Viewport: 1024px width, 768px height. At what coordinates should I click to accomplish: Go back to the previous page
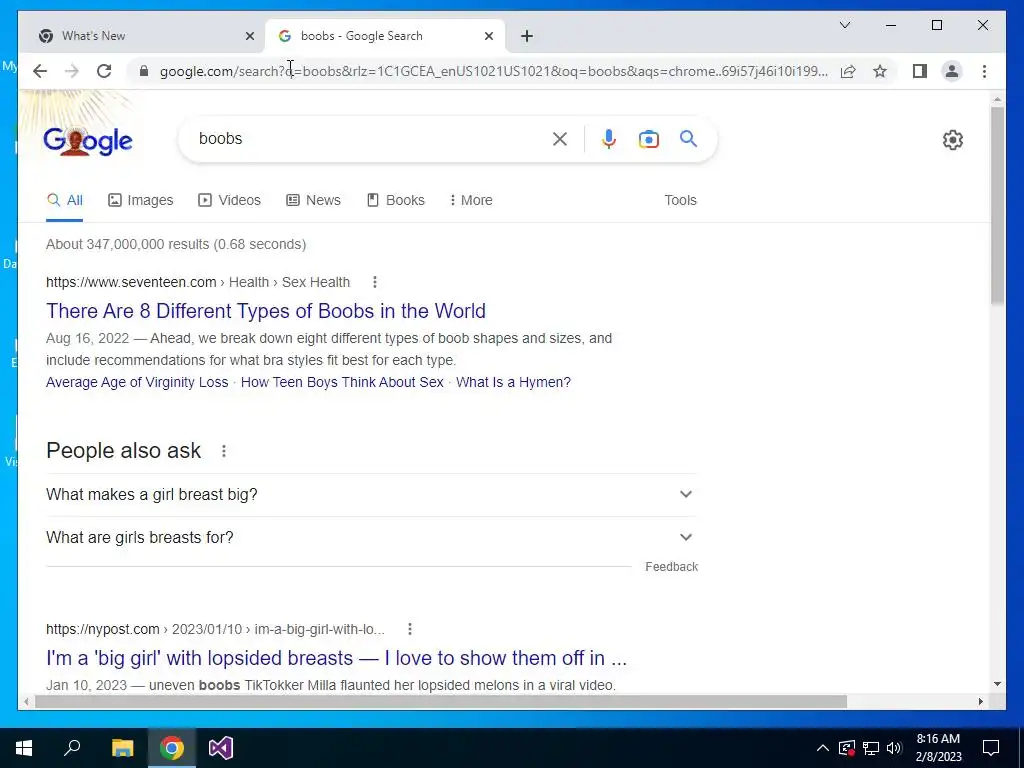pyautogui.click(x=40, y=71)
